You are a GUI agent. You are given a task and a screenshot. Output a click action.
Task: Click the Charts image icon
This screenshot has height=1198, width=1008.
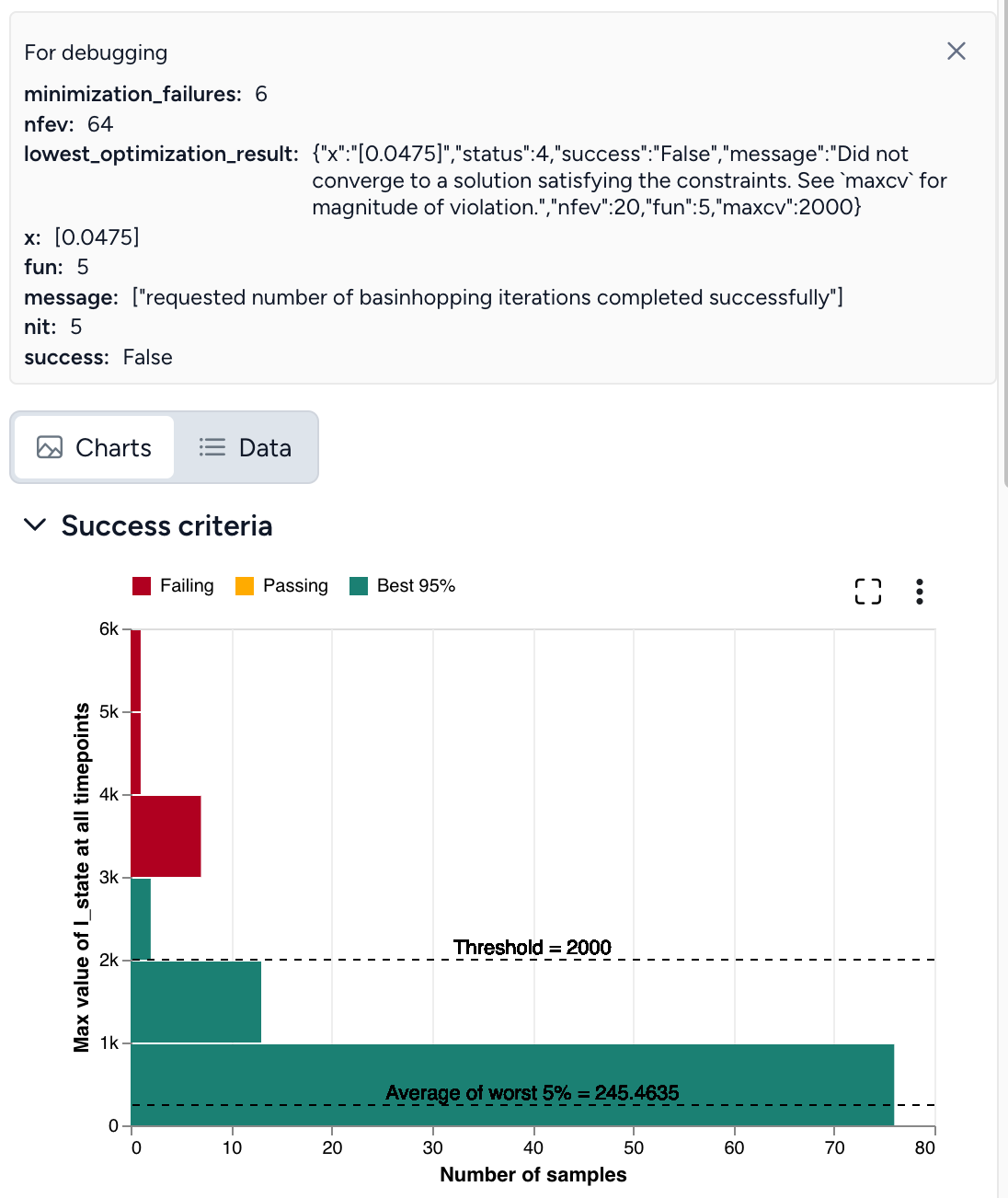pos(50,448)
